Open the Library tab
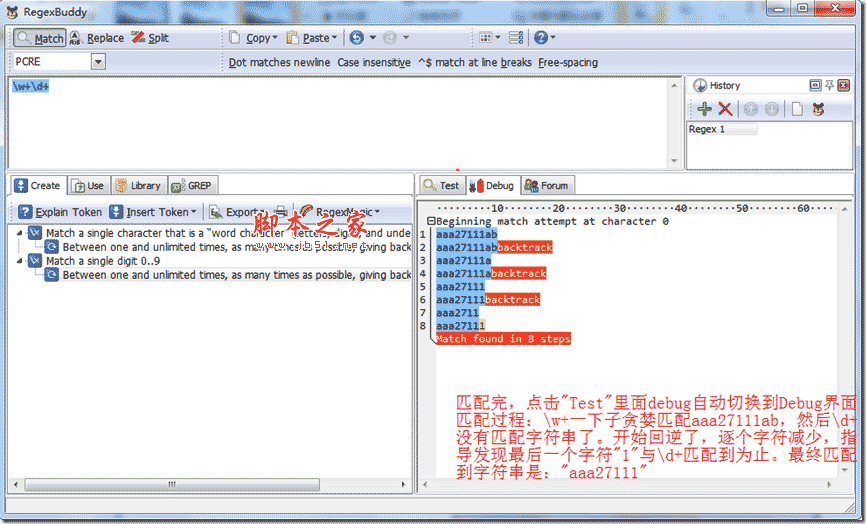Image resolution: width=866 pixels, height=524 pixels. [x=138, y=186]
